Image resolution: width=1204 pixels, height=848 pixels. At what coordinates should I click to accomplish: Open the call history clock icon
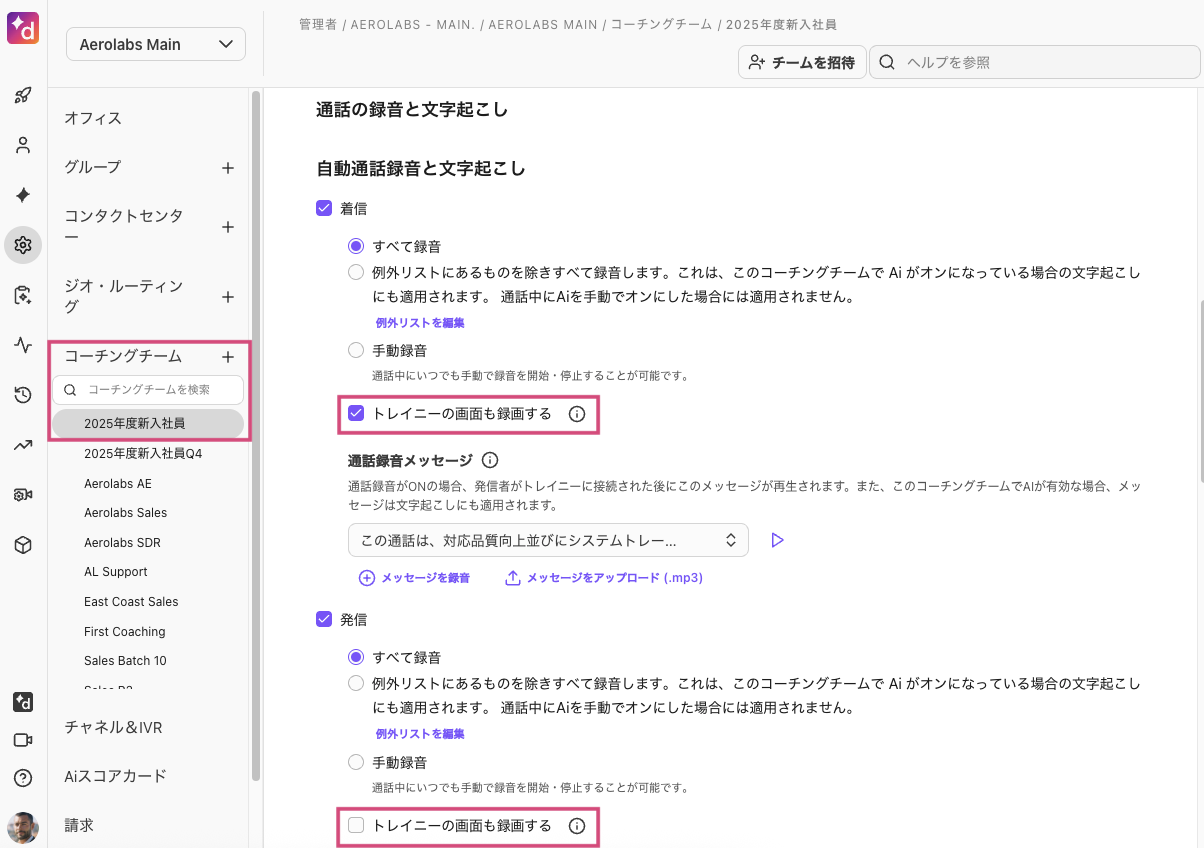coord(23,395)
